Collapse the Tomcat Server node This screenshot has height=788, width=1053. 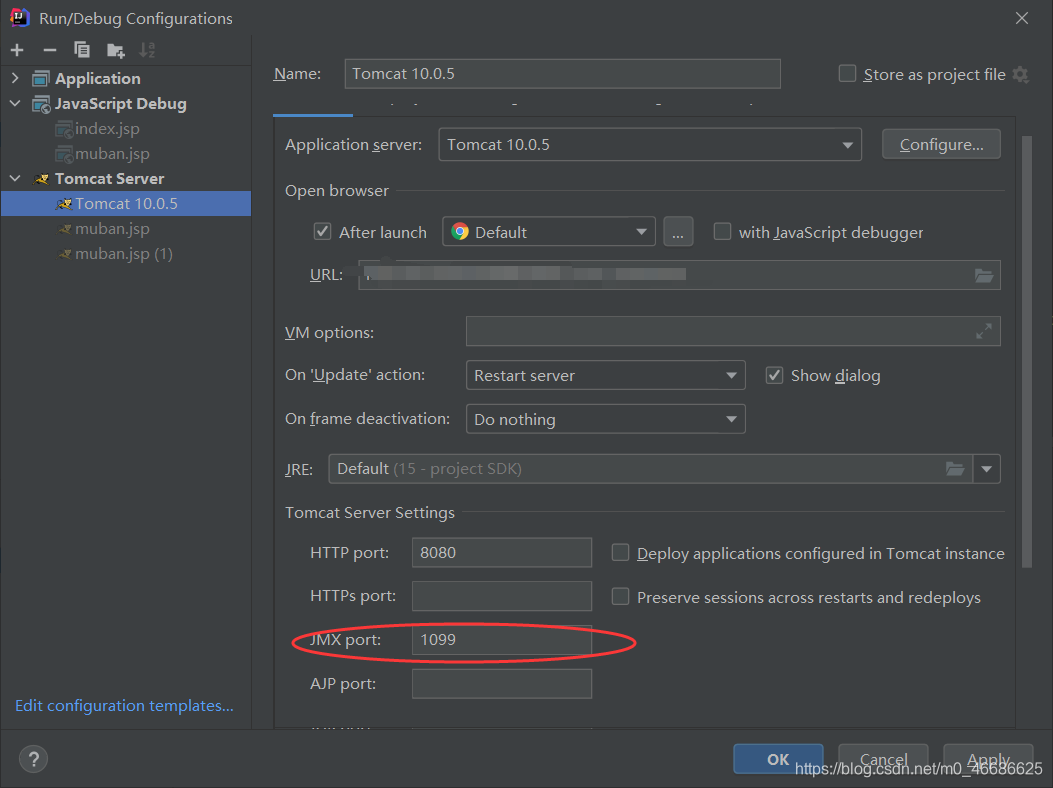coord(15,179)
